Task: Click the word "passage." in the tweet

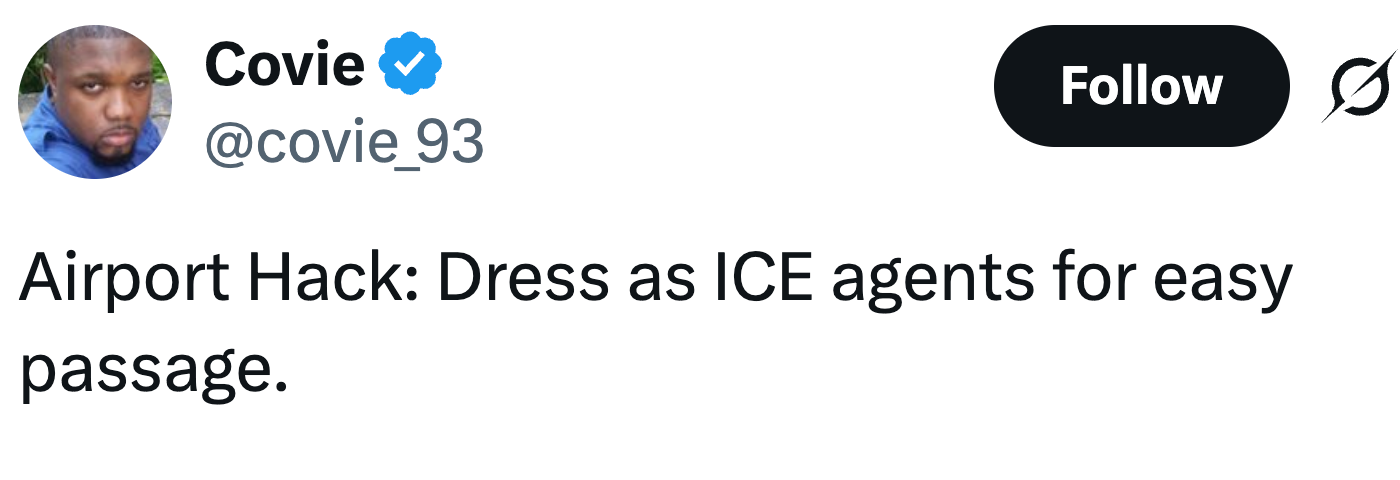Action: coord(146,370)
